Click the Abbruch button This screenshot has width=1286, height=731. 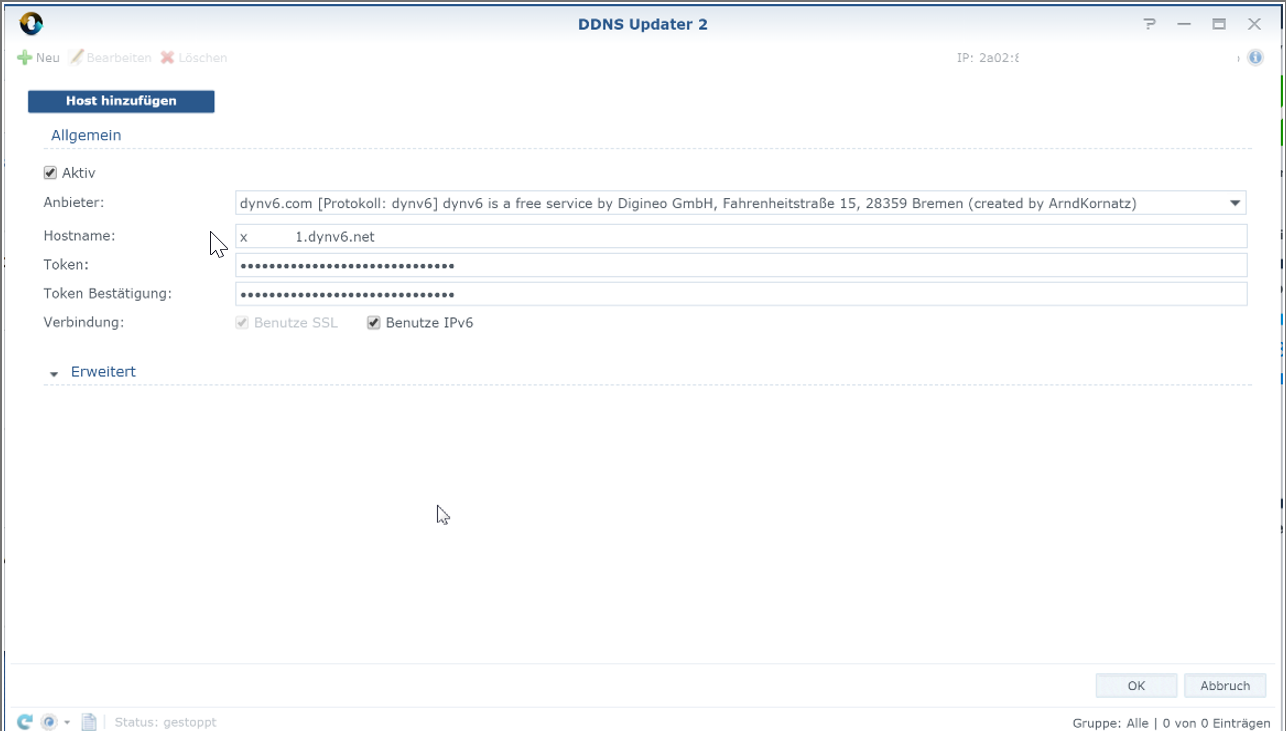pos(1225,686)
